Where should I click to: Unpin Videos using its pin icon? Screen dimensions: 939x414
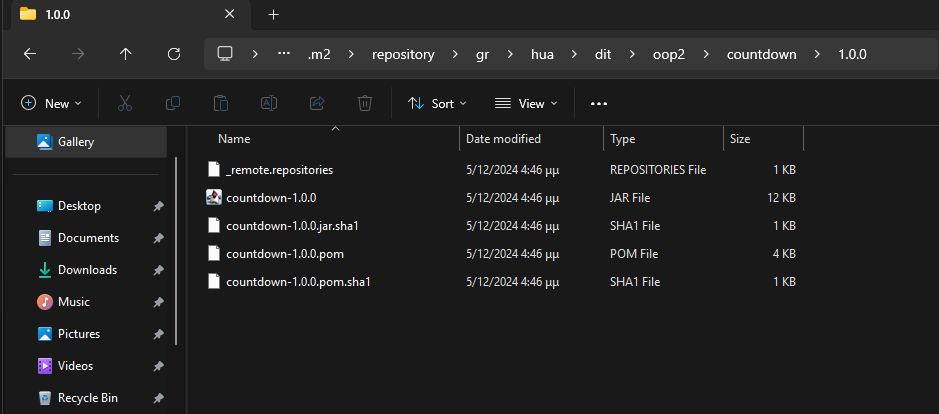tap(158, 365)
